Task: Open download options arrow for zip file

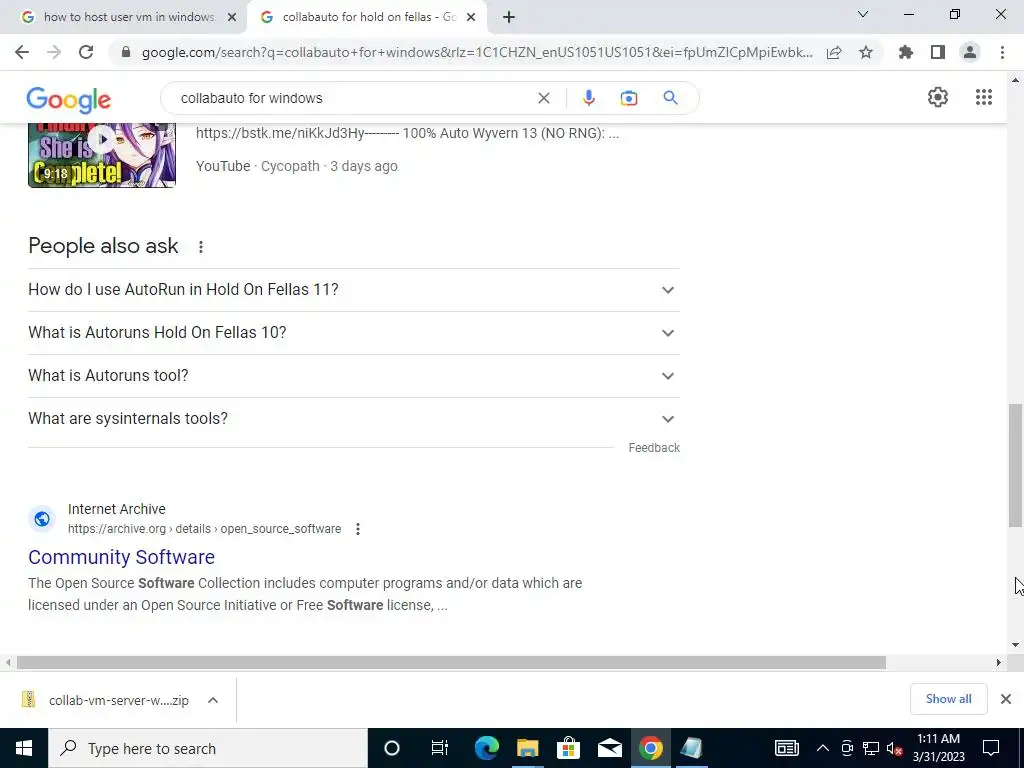Action: pos(213,700)
